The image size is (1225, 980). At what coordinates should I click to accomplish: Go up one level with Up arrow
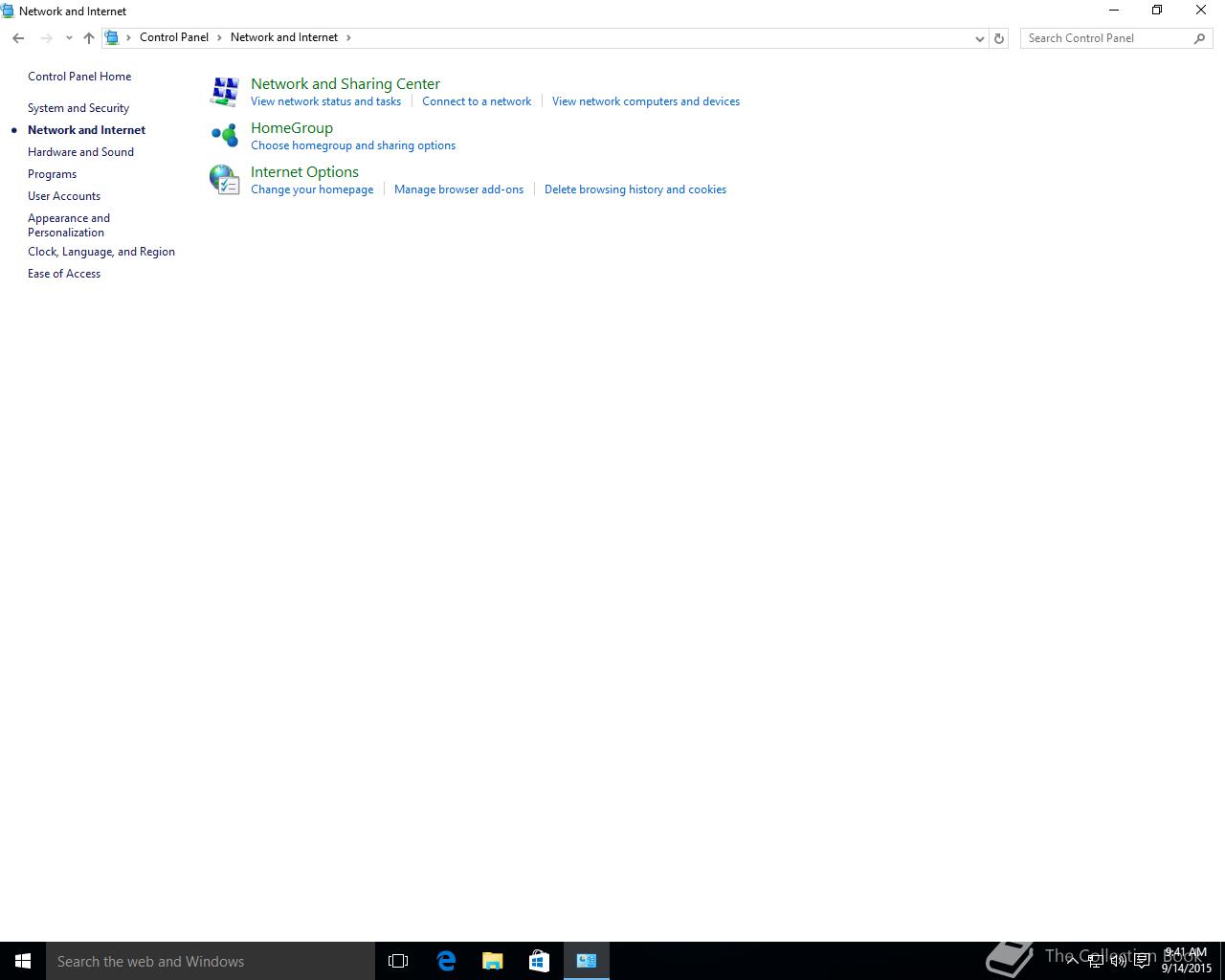point(89,38)
